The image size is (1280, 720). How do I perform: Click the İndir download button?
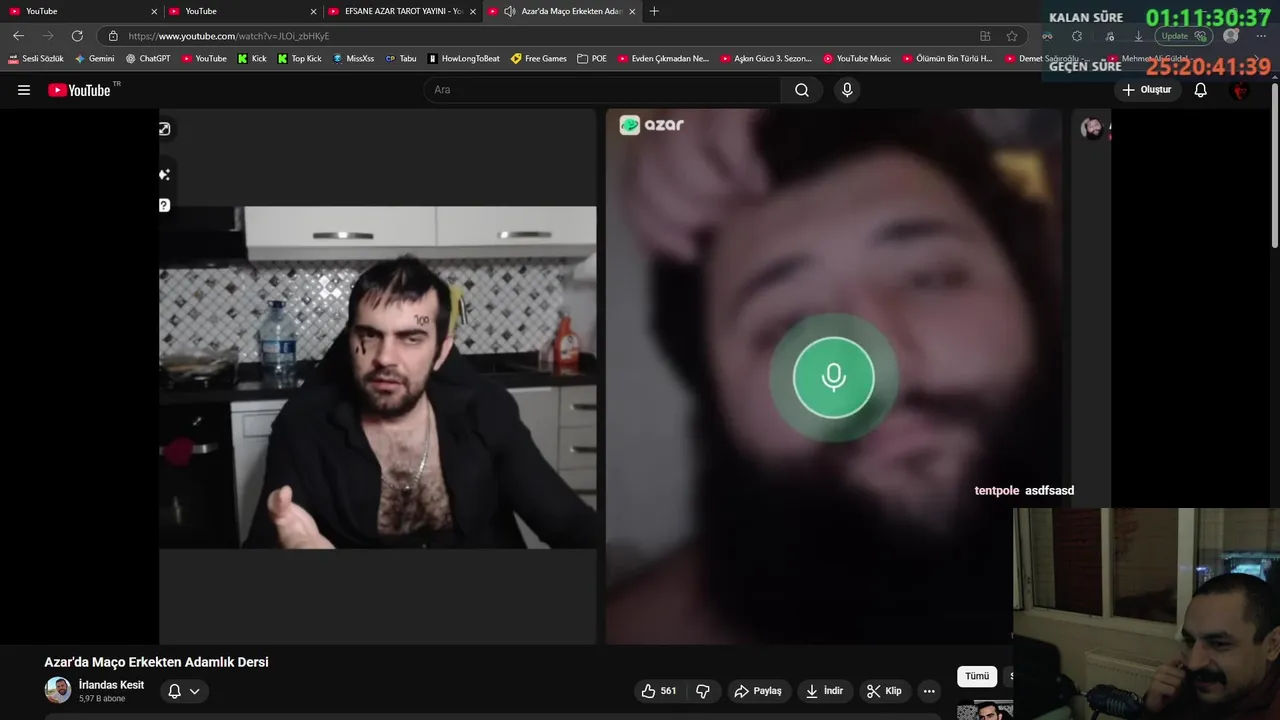(x=825, y=691)
